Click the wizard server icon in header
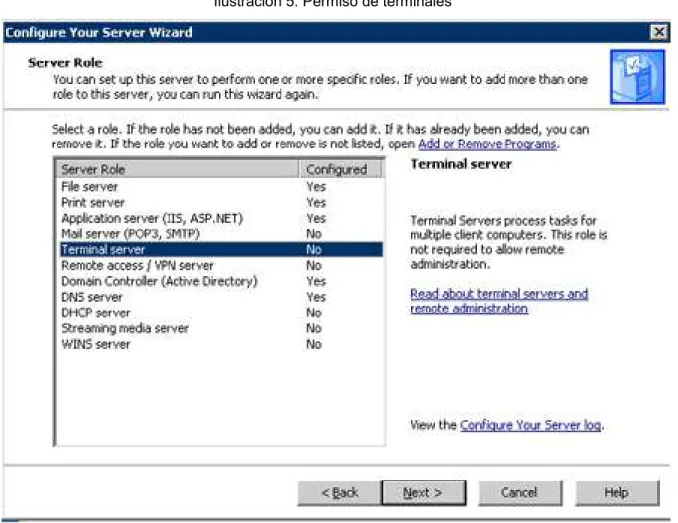Screen dimensions: 678x523 tap(637, 77)
